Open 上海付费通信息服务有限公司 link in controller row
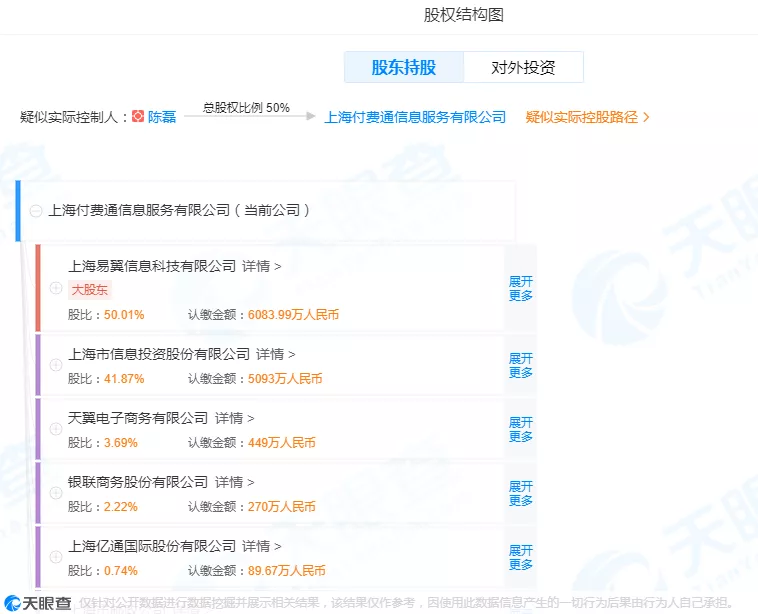758x614 pixels. (415, 117)
